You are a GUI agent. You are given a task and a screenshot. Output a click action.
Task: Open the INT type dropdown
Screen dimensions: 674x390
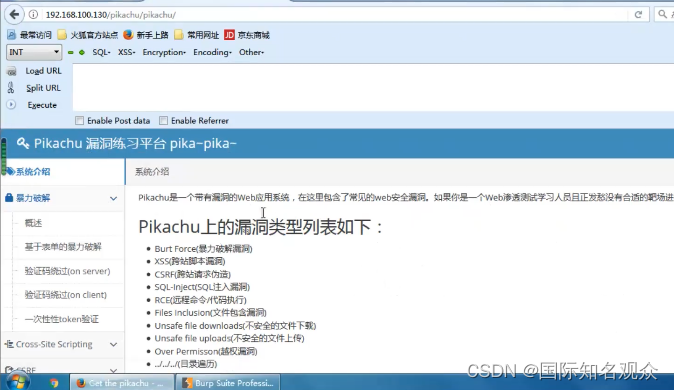(34, 52)
